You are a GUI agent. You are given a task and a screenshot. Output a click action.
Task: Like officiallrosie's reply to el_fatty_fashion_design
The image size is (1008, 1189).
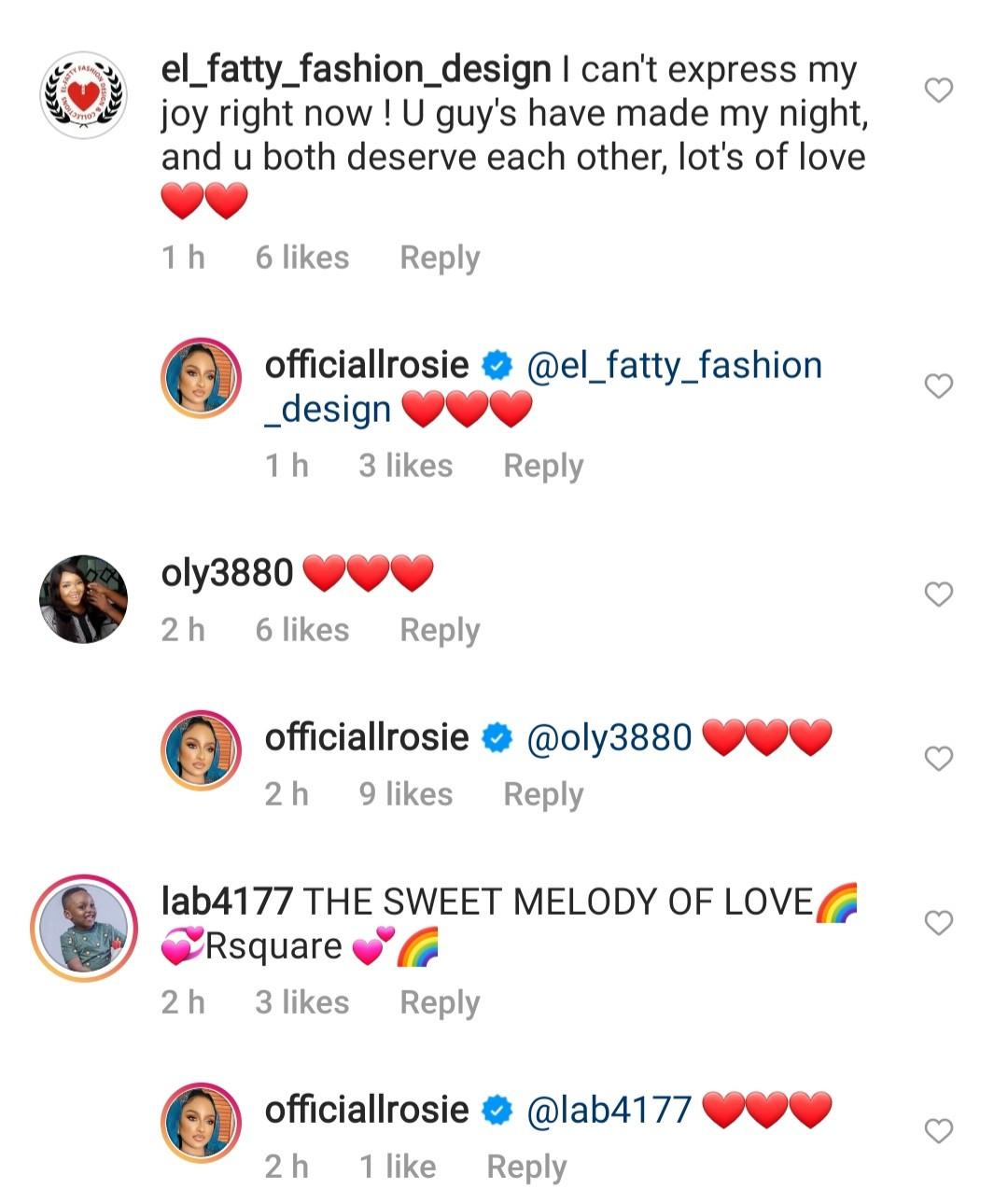(x=938, y=385)
